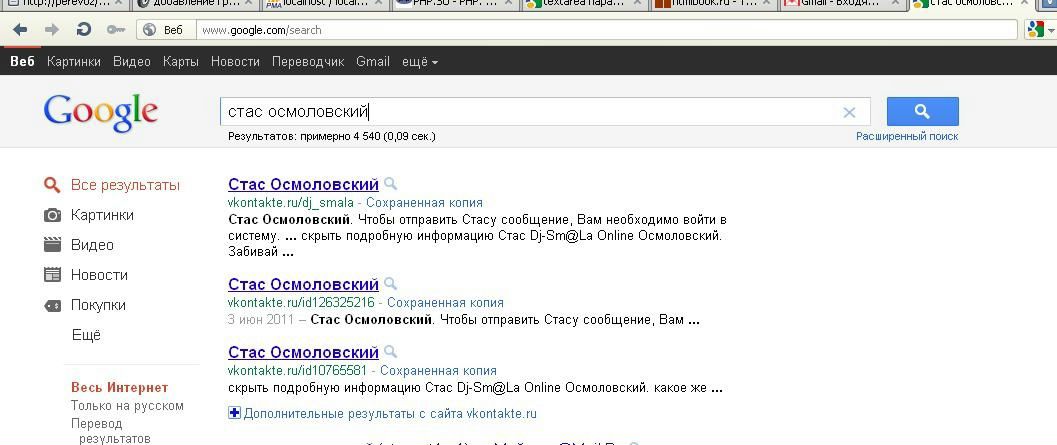Choose Покупки text in the left sidebar
Viewport: 1057px width, 445px height.
(x=98, y=305)
